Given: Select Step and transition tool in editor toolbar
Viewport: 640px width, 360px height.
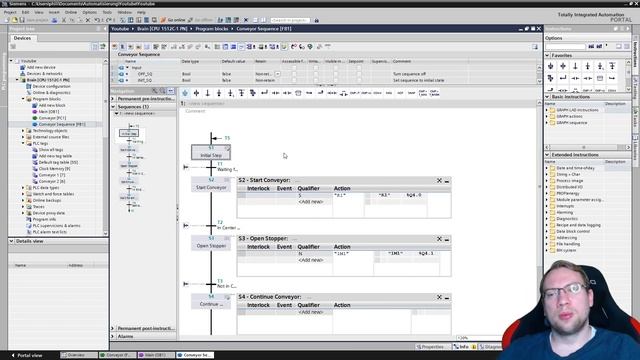Looking at the screenshot, I should point(185,93).
